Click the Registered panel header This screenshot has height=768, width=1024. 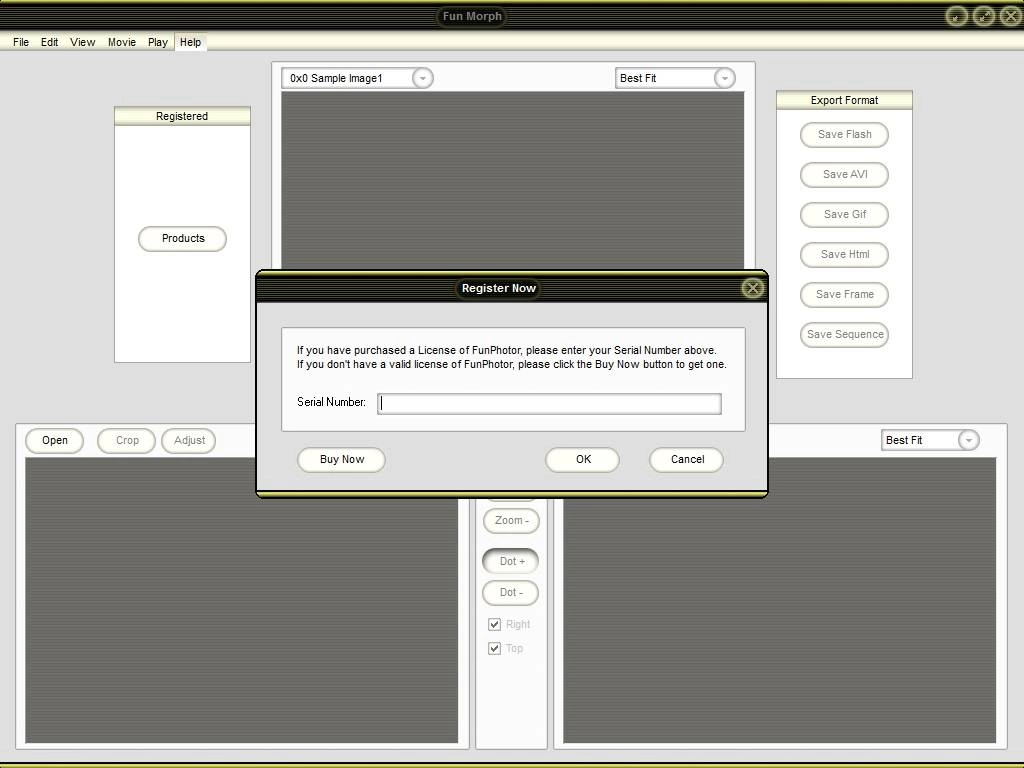(x=182, y=116)
